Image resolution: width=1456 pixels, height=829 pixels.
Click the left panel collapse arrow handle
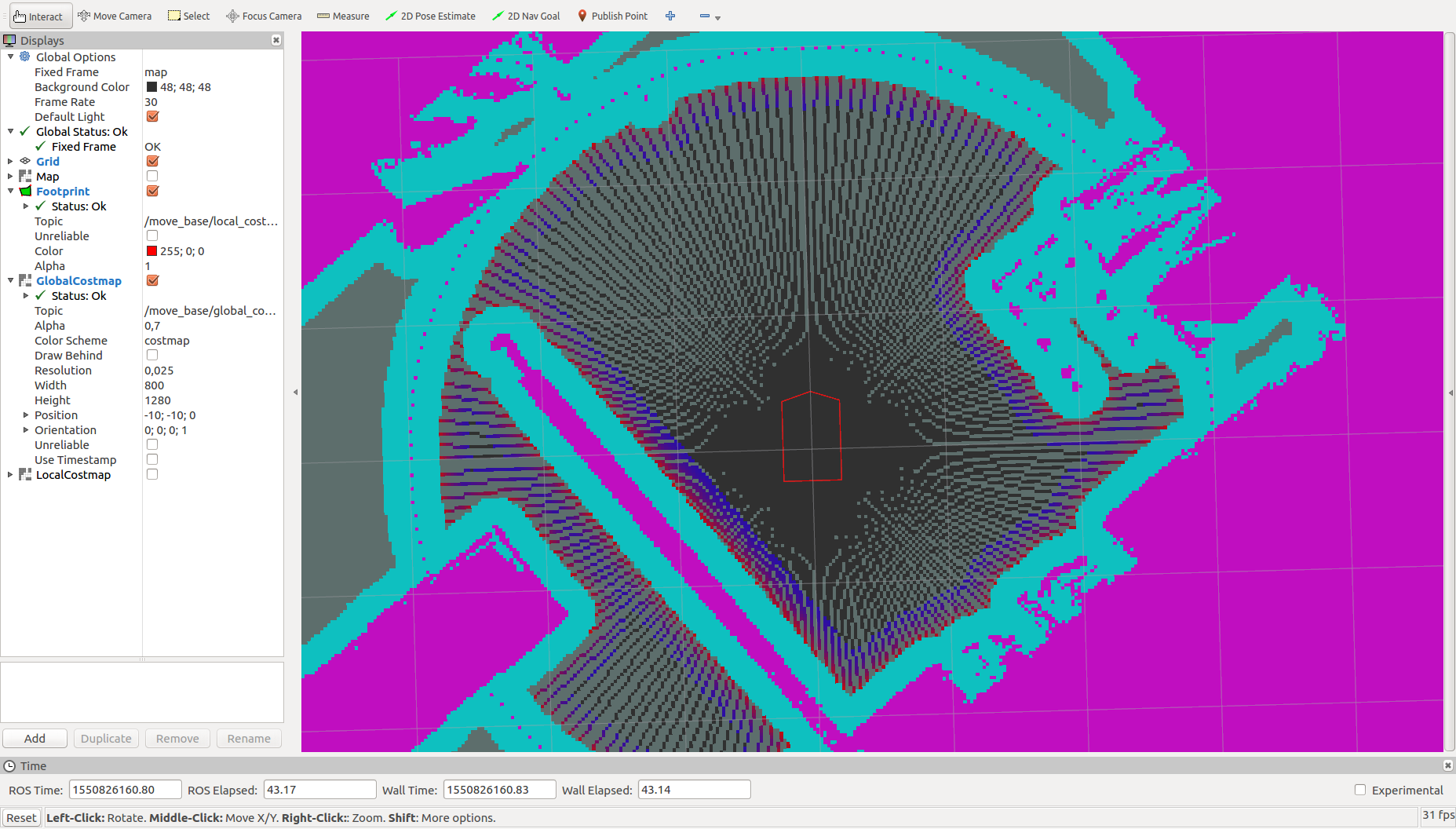point(295,392)
